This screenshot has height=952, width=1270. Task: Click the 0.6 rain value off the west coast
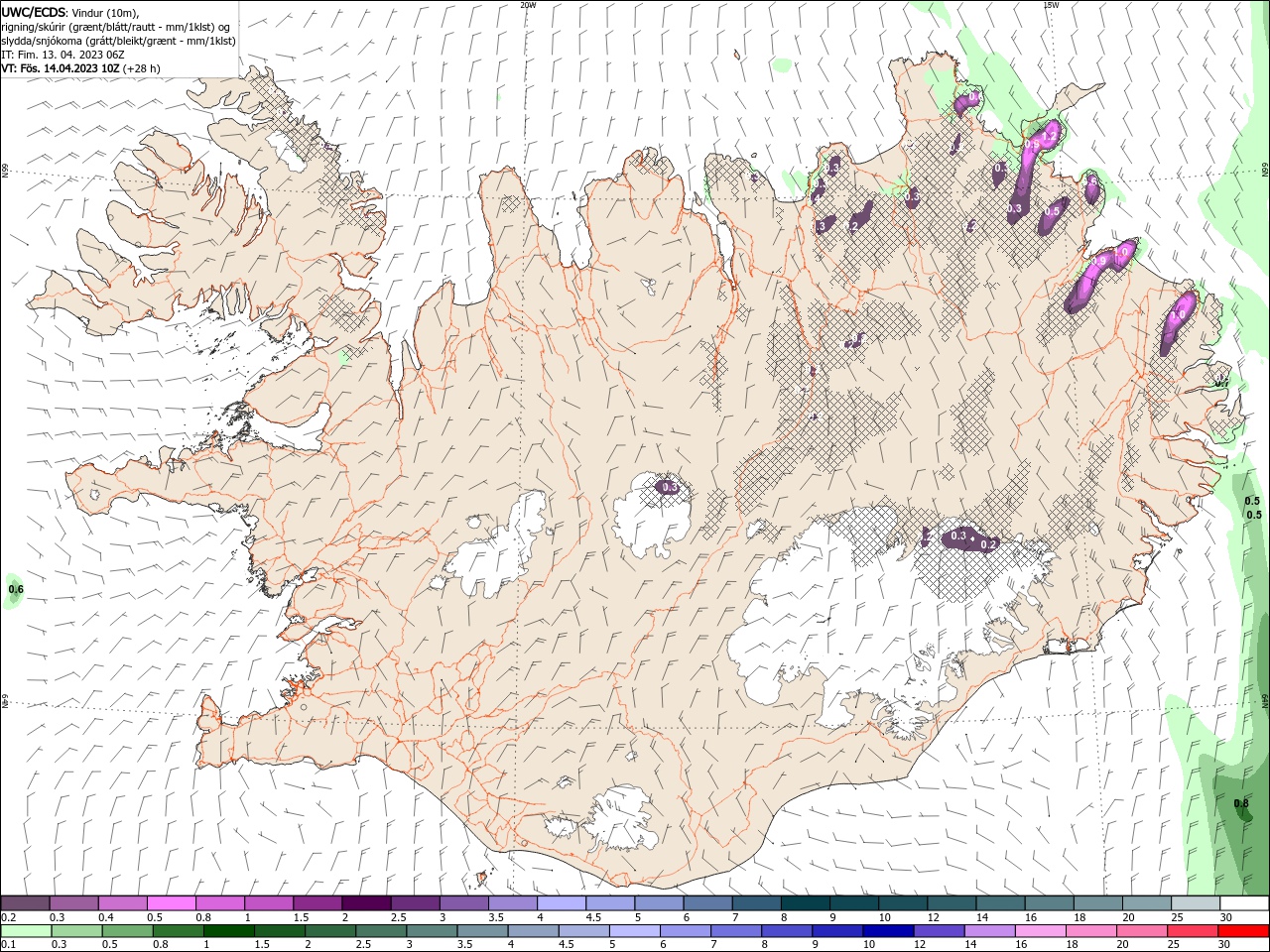pyautogui.click(x=15, y=590)
